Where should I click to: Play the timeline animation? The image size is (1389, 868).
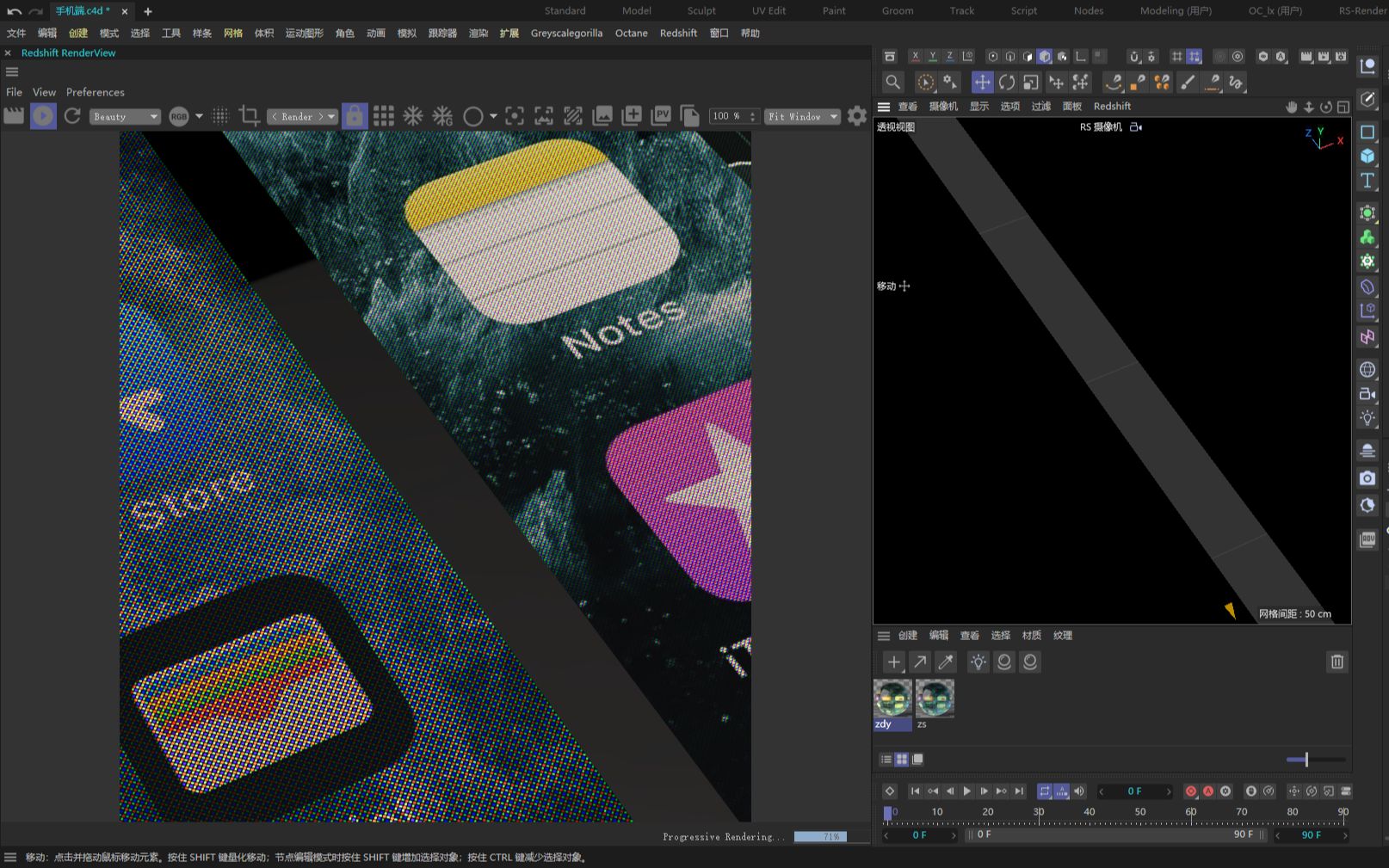(967, 791)
